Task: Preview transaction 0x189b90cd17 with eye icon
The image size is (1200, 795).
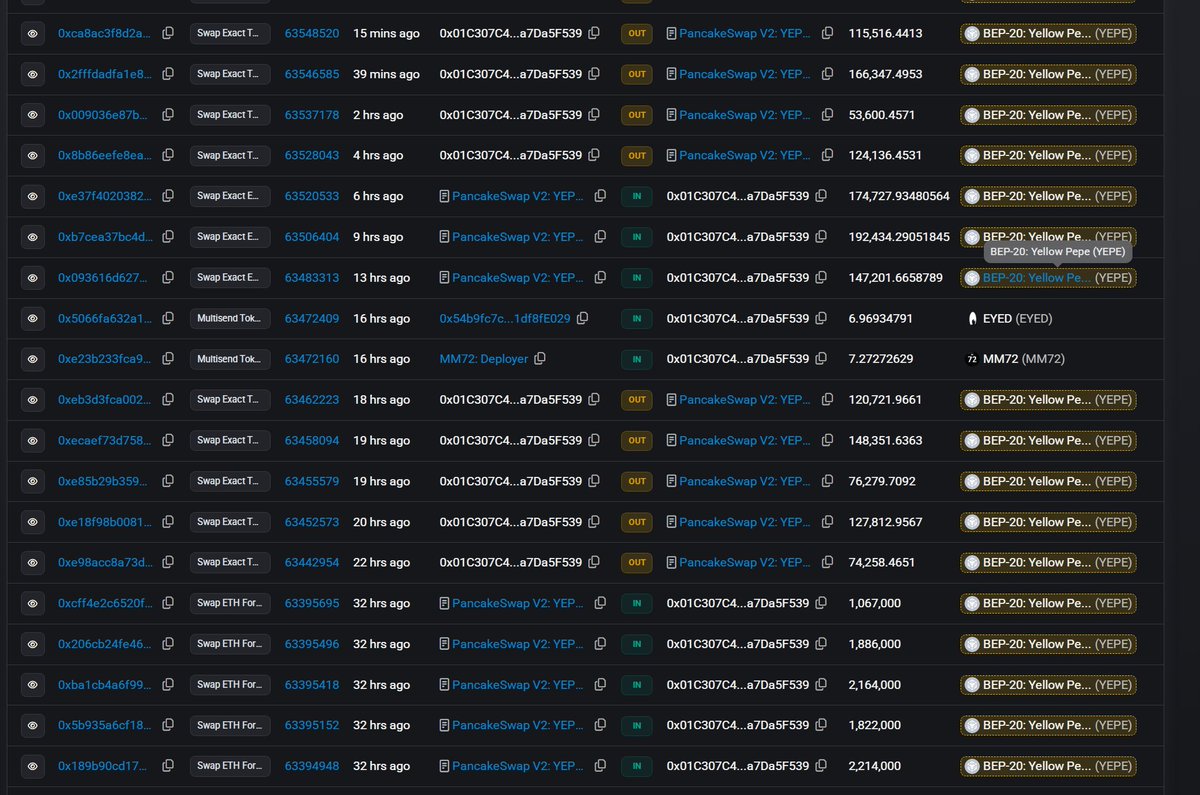Action: (33, 766)
